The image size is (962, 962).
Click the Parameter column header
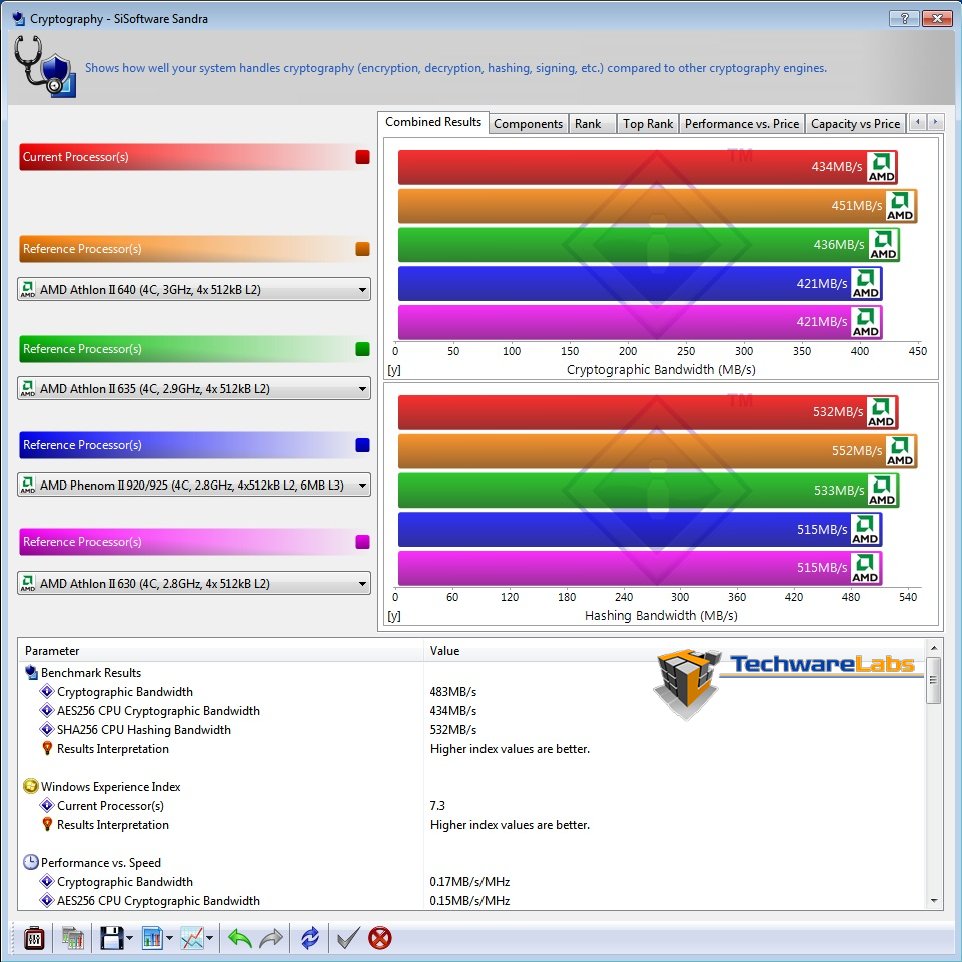pos(221,650)
